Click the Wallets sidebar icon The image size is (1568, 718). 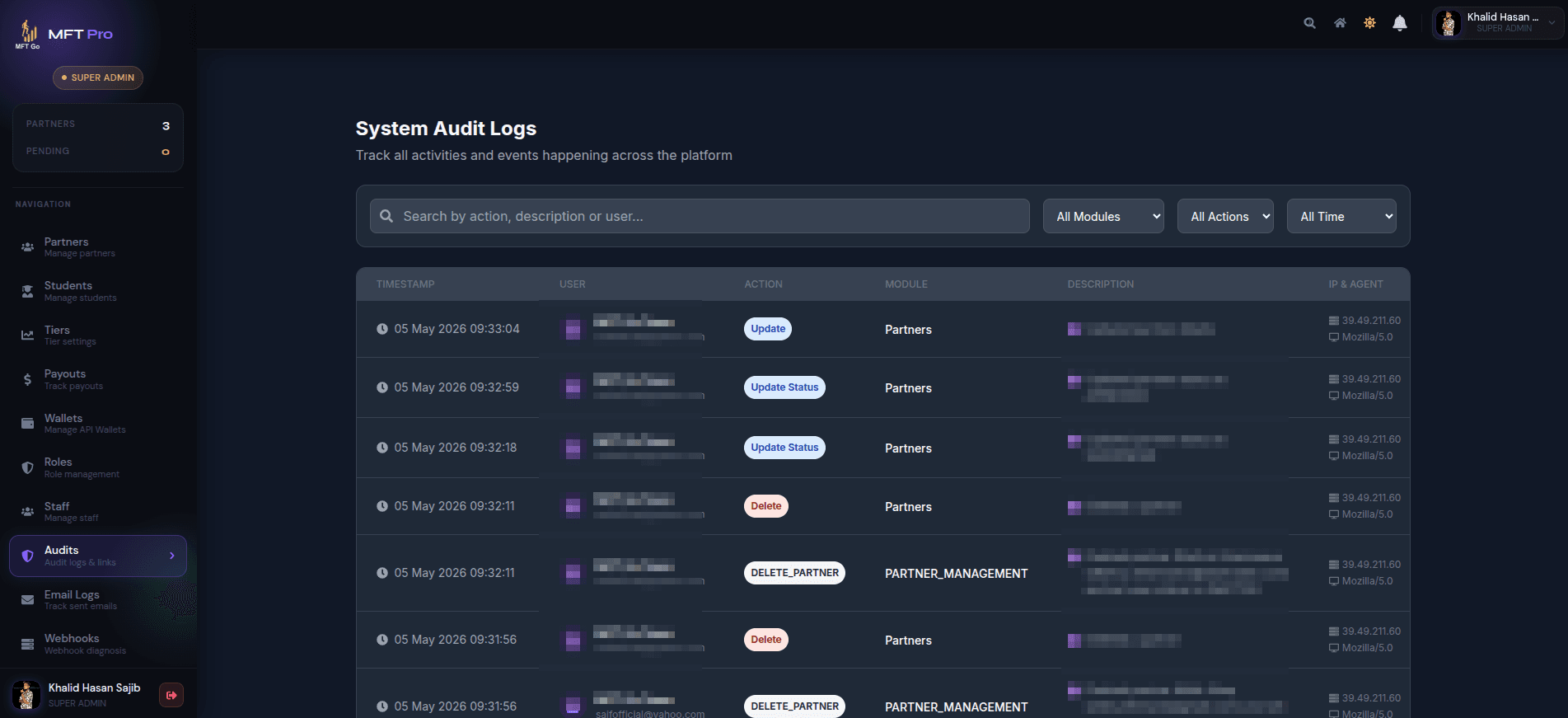(27, 423)
